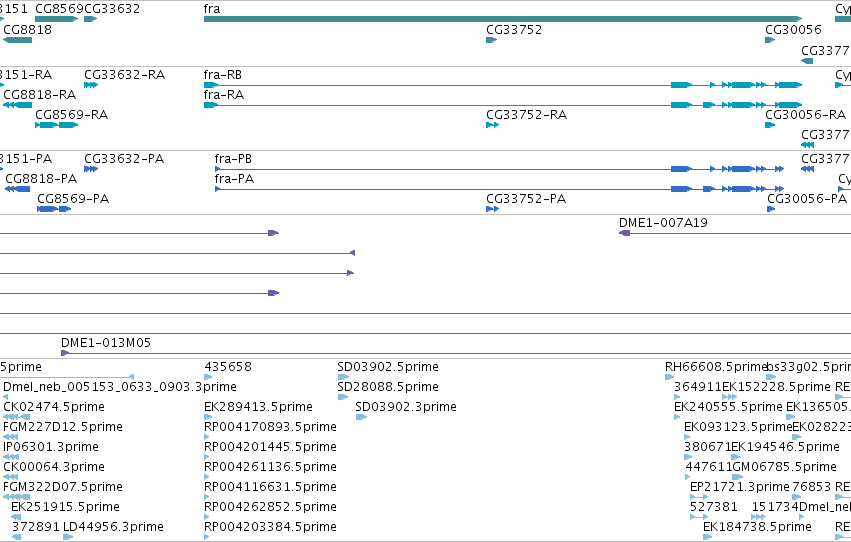Select the CG8818 gene glyph
This screenshot has width=851, height=542.
17,40
